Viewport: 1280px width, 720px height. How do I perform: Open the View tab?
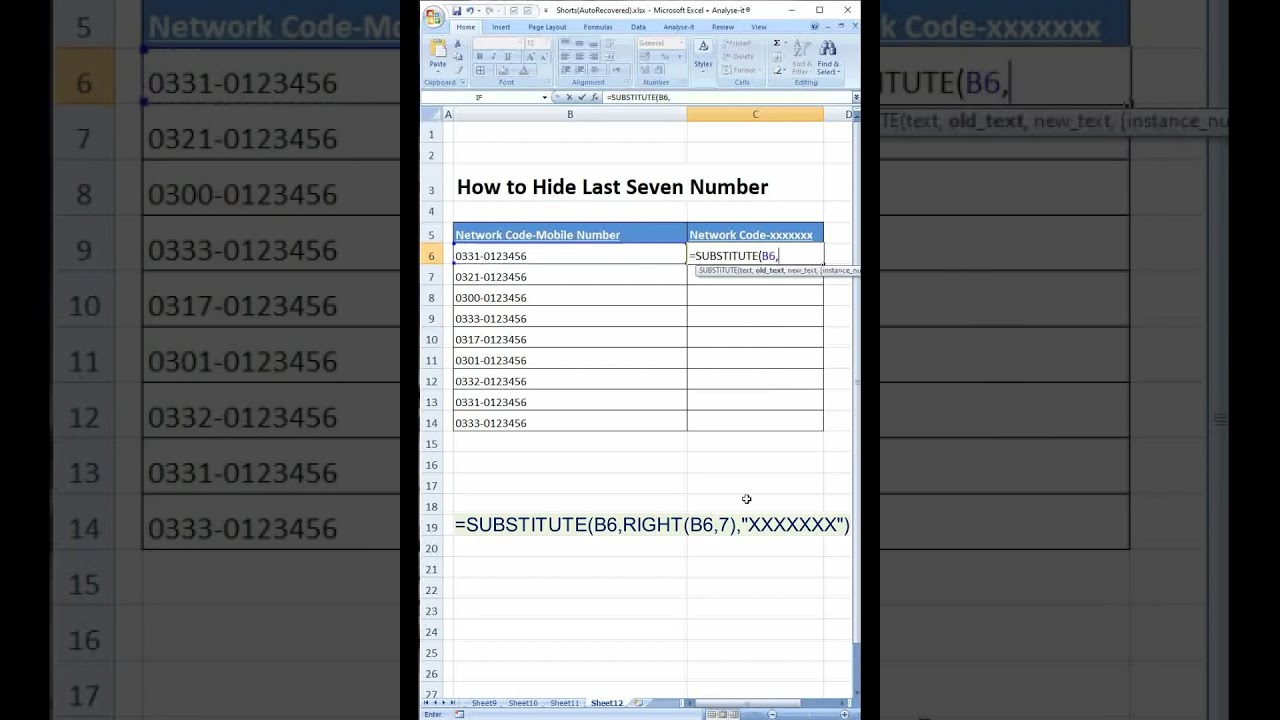click(x=759, y=27)
